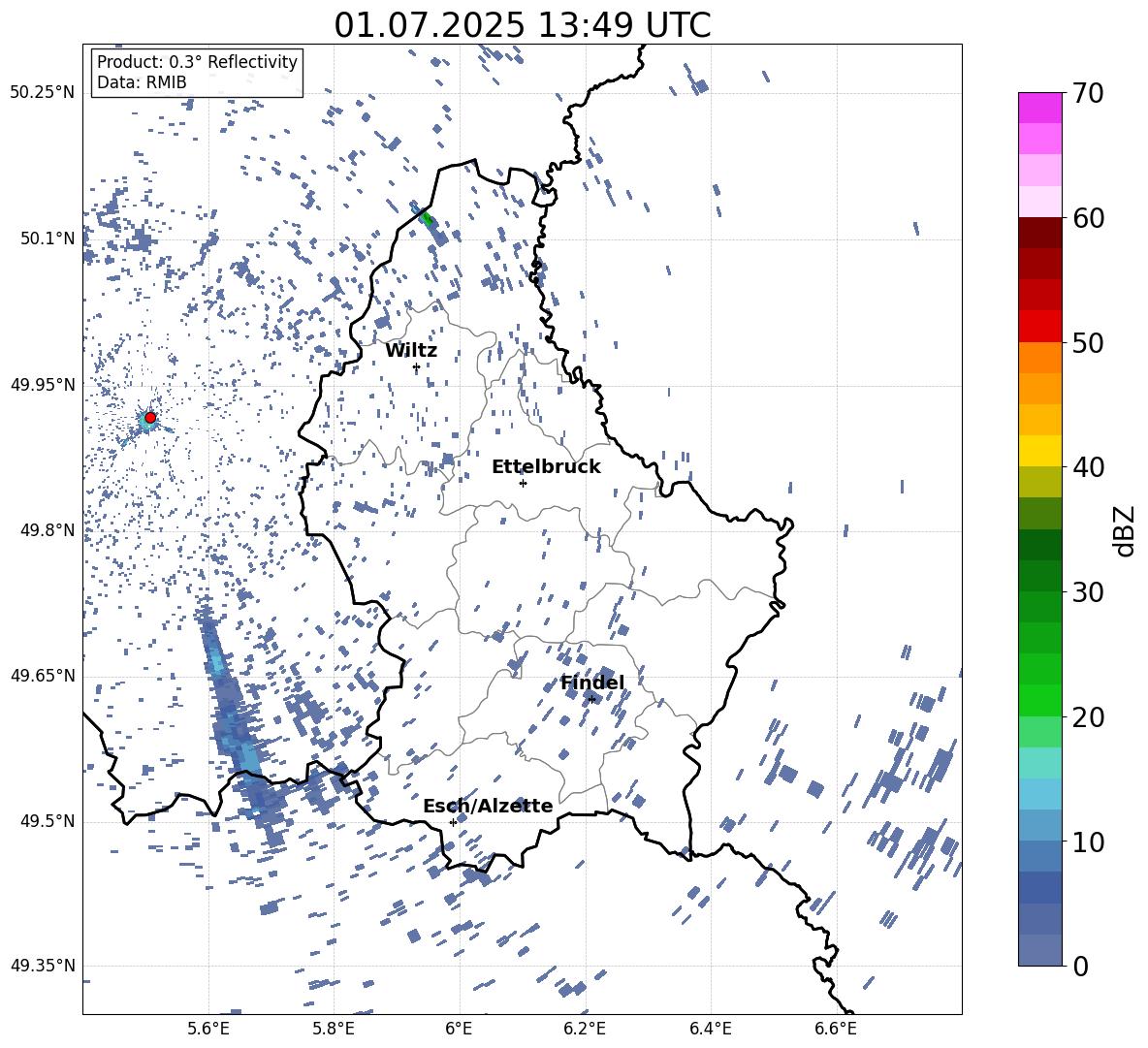Click the Wiltz city label

click(411, 351)
